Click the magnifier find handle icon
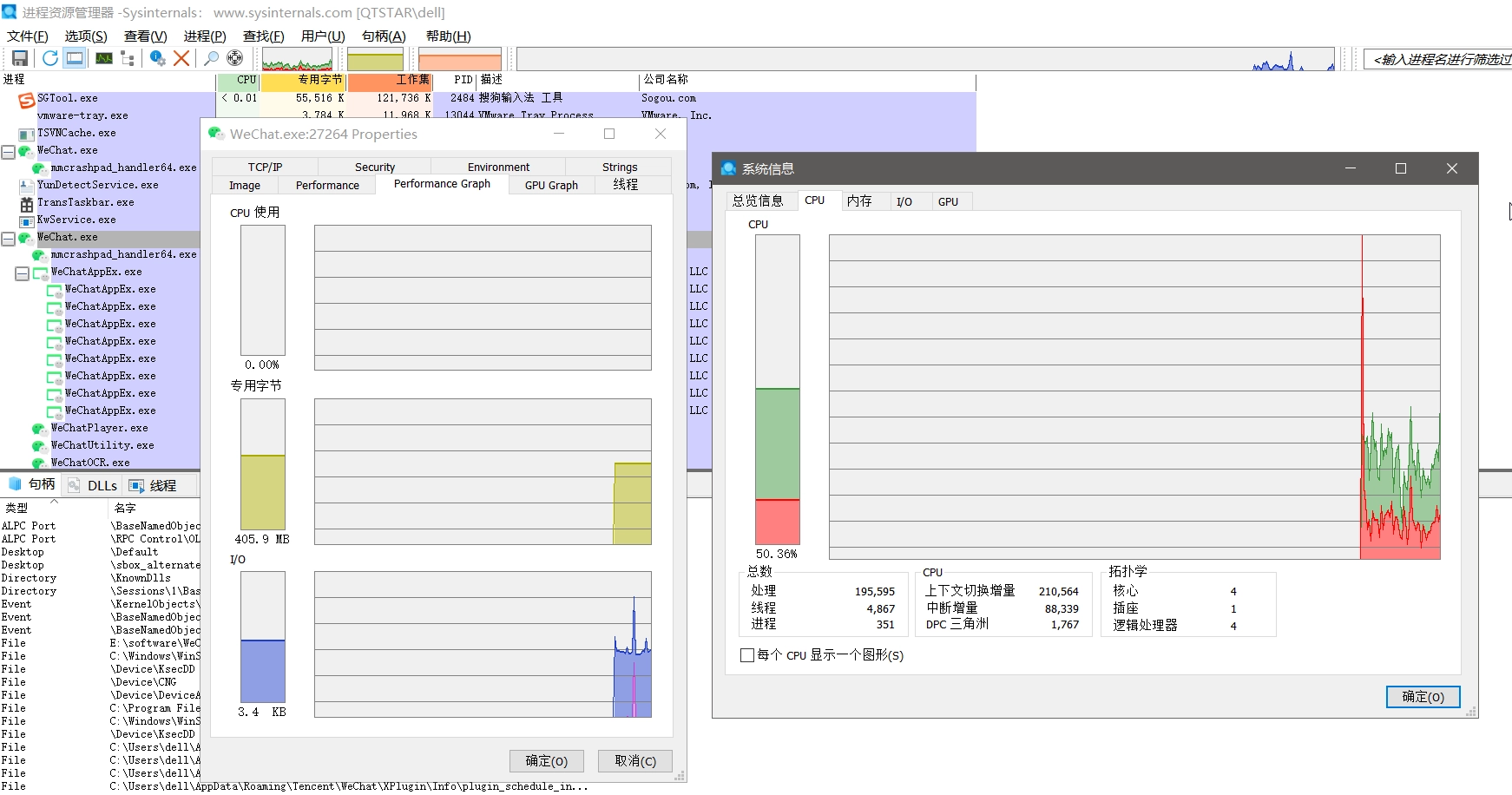This screenshot has width=1512, height=795. 211,58
